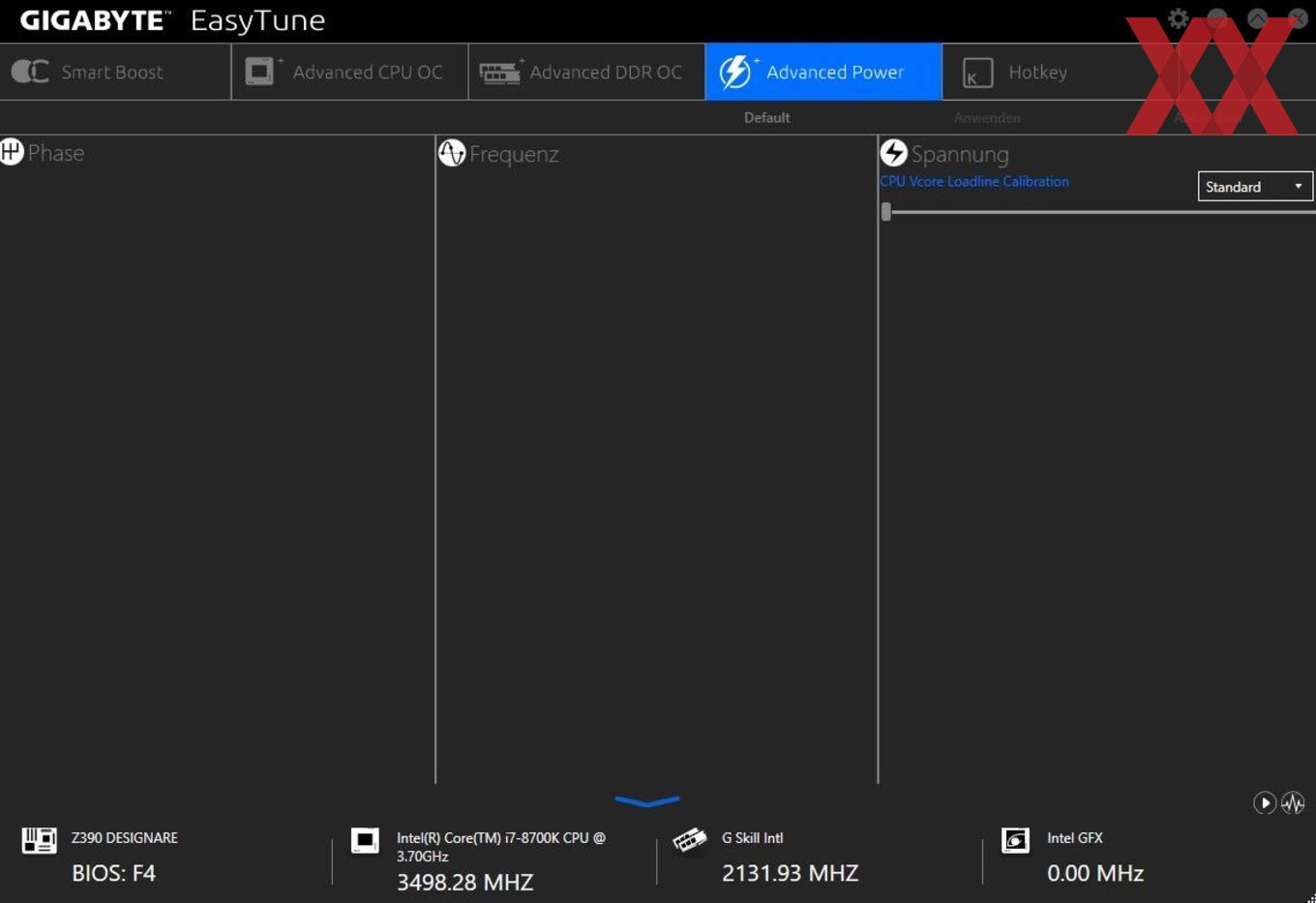Click the 0.00 MHz GFX value
The height and width of the screenshot is (903, 1316).
tap(1095, 873)
